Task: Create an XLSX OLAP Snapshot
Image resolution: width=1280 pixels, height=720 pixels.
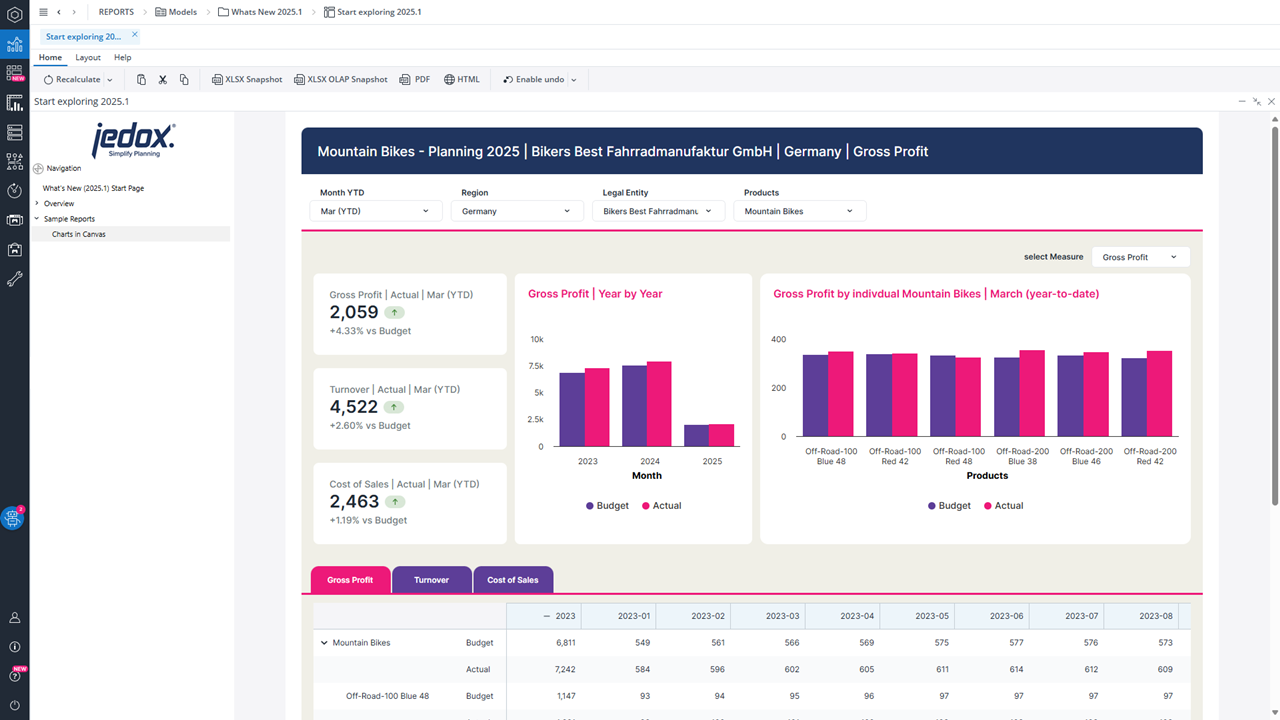Action: pyautogui.click(x=341, y=80)
